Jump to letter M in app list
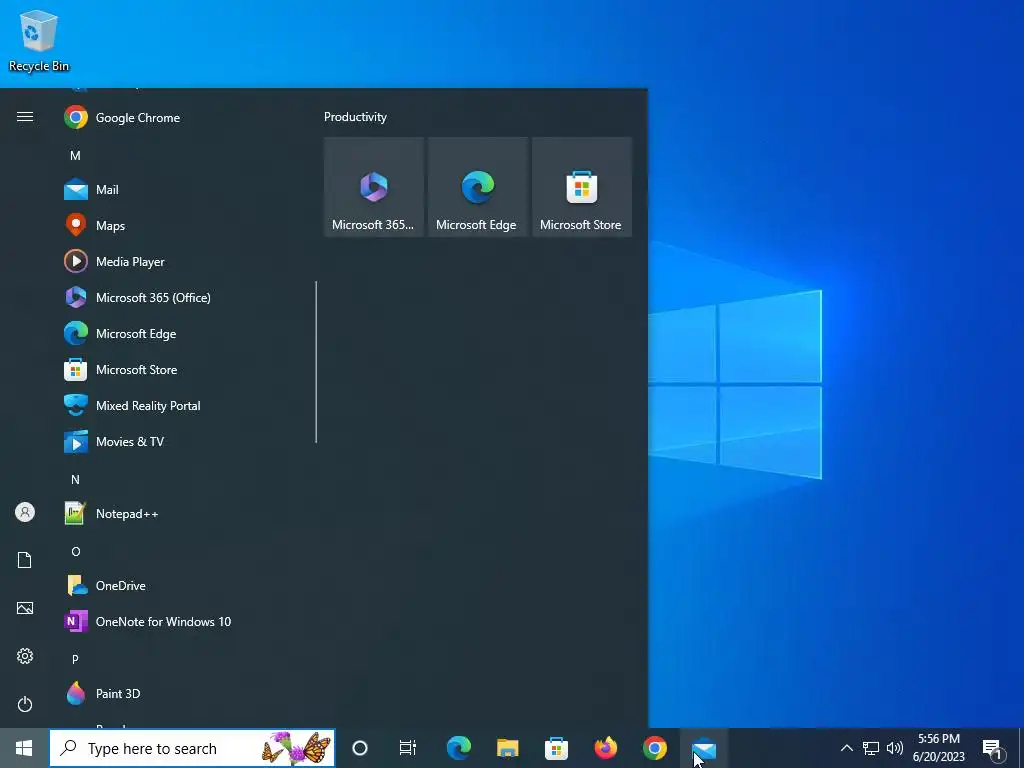Viewport: 1024px width, 768px height. point(75,156)
